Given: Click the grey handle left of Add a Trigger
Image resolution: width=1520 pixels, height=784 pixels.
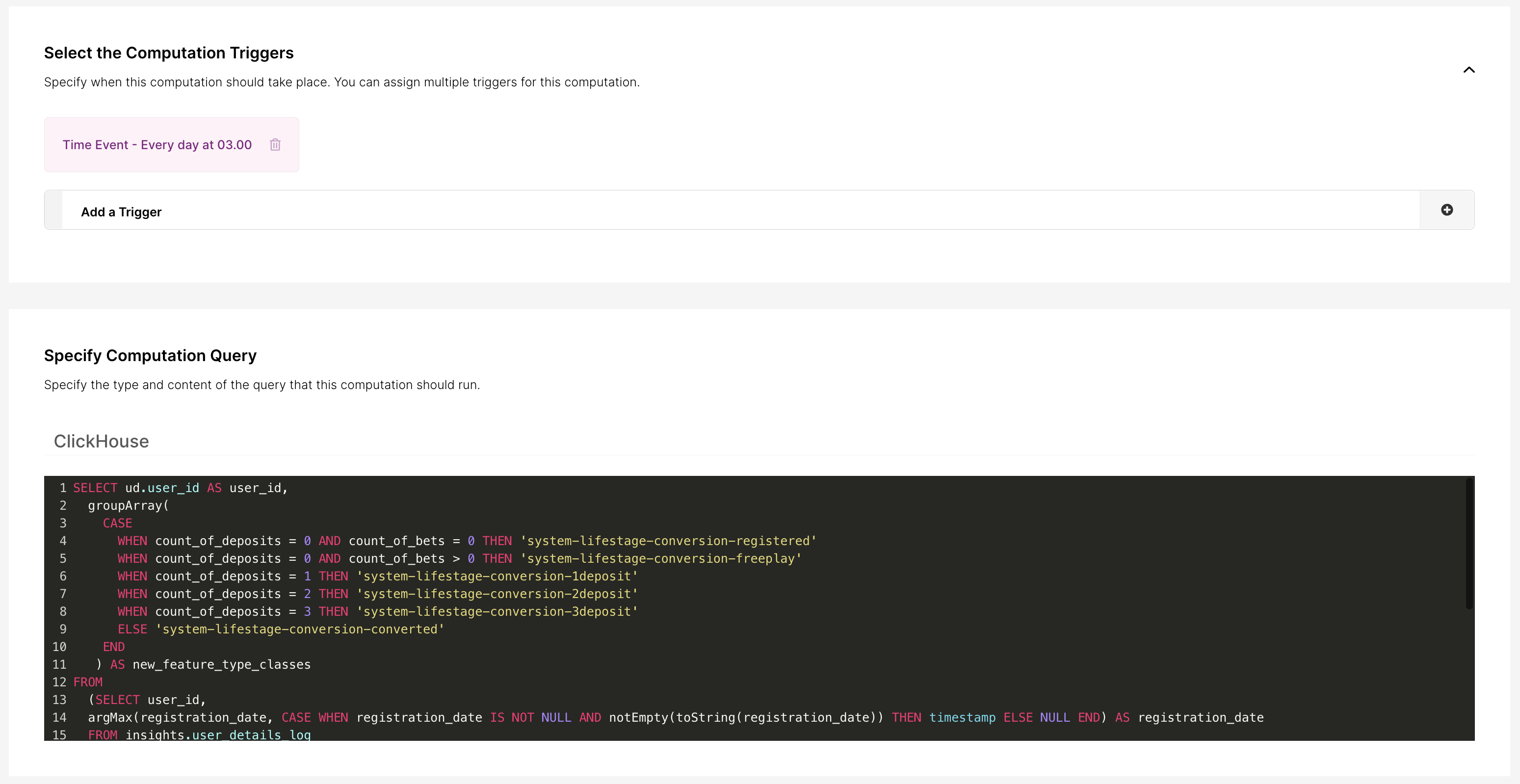Looking at the screenshot, I should pos(53,210).
